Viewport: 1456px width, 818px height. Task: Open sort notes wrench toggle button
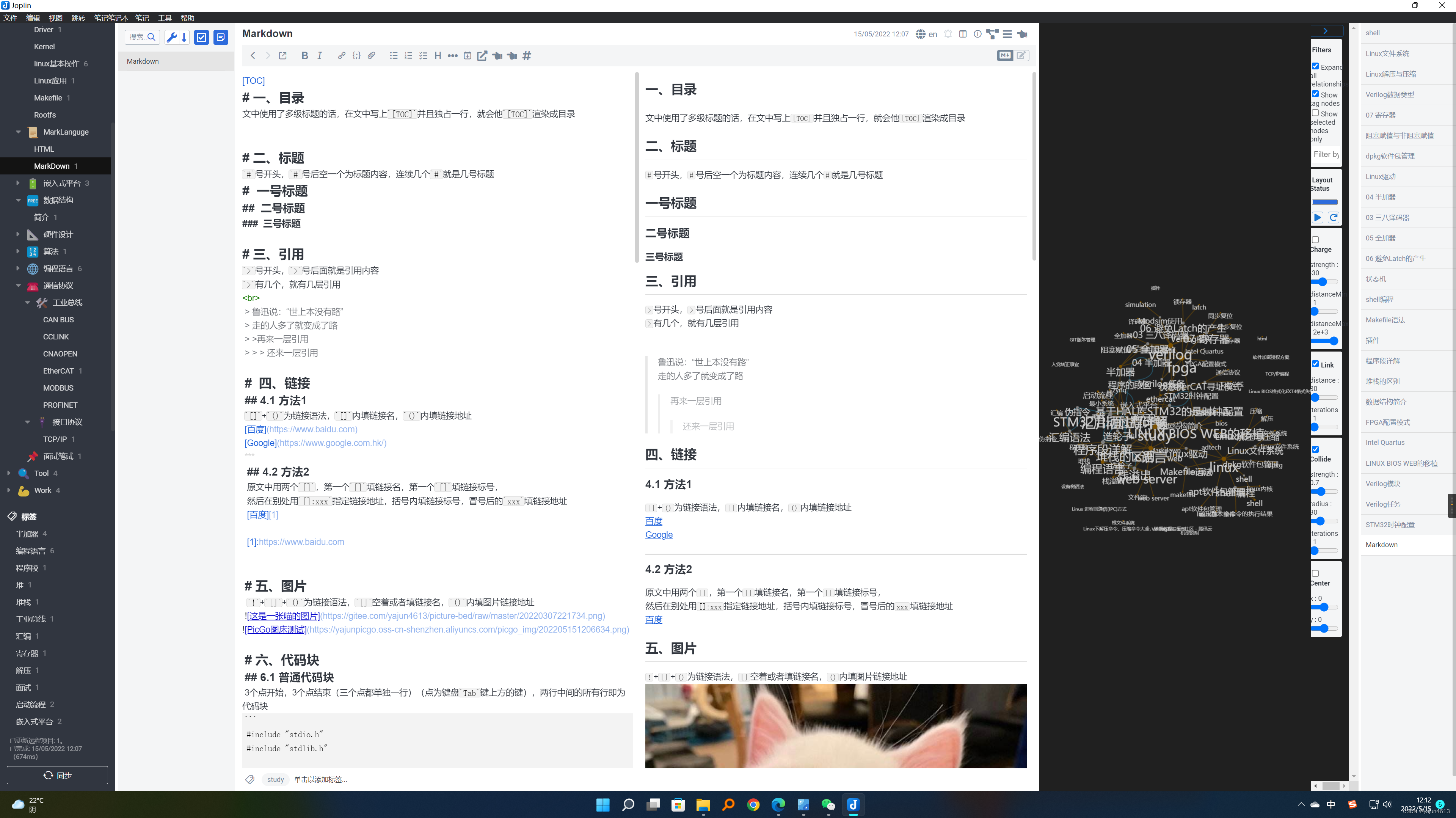click(x=171, y=37)
